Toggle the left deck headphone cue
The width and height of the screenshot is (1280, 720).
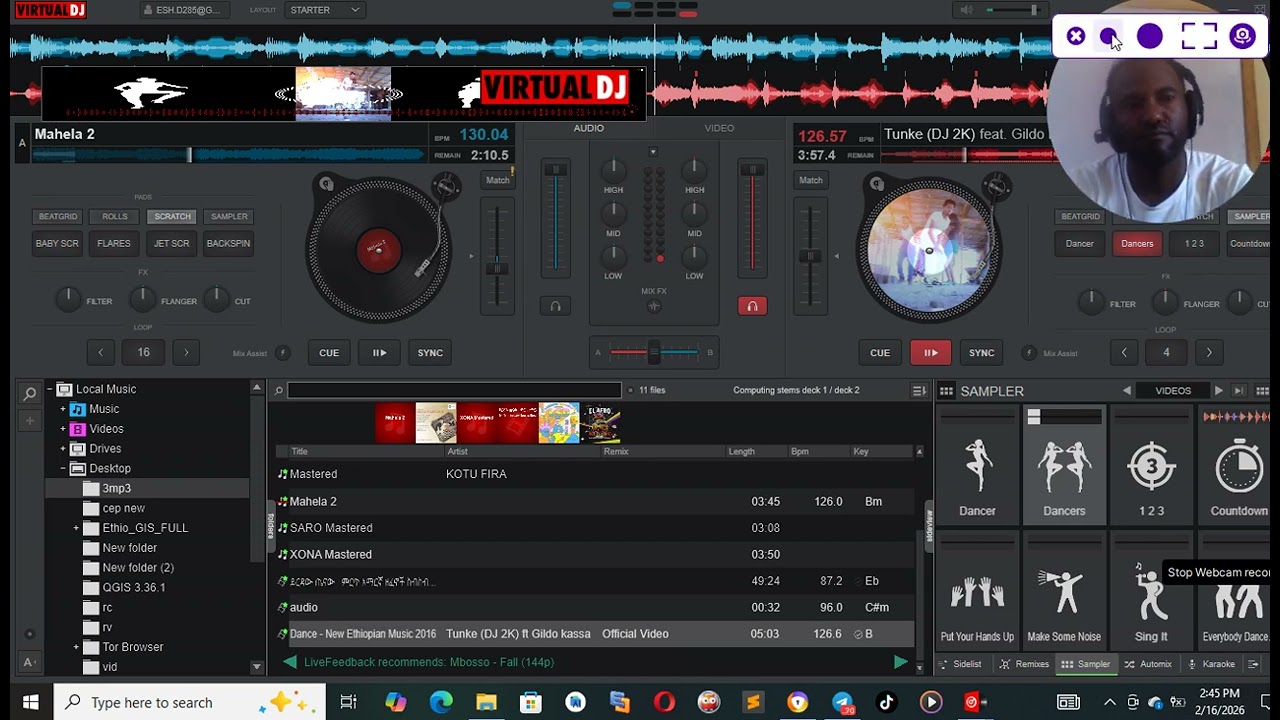(x=556, y=306)
